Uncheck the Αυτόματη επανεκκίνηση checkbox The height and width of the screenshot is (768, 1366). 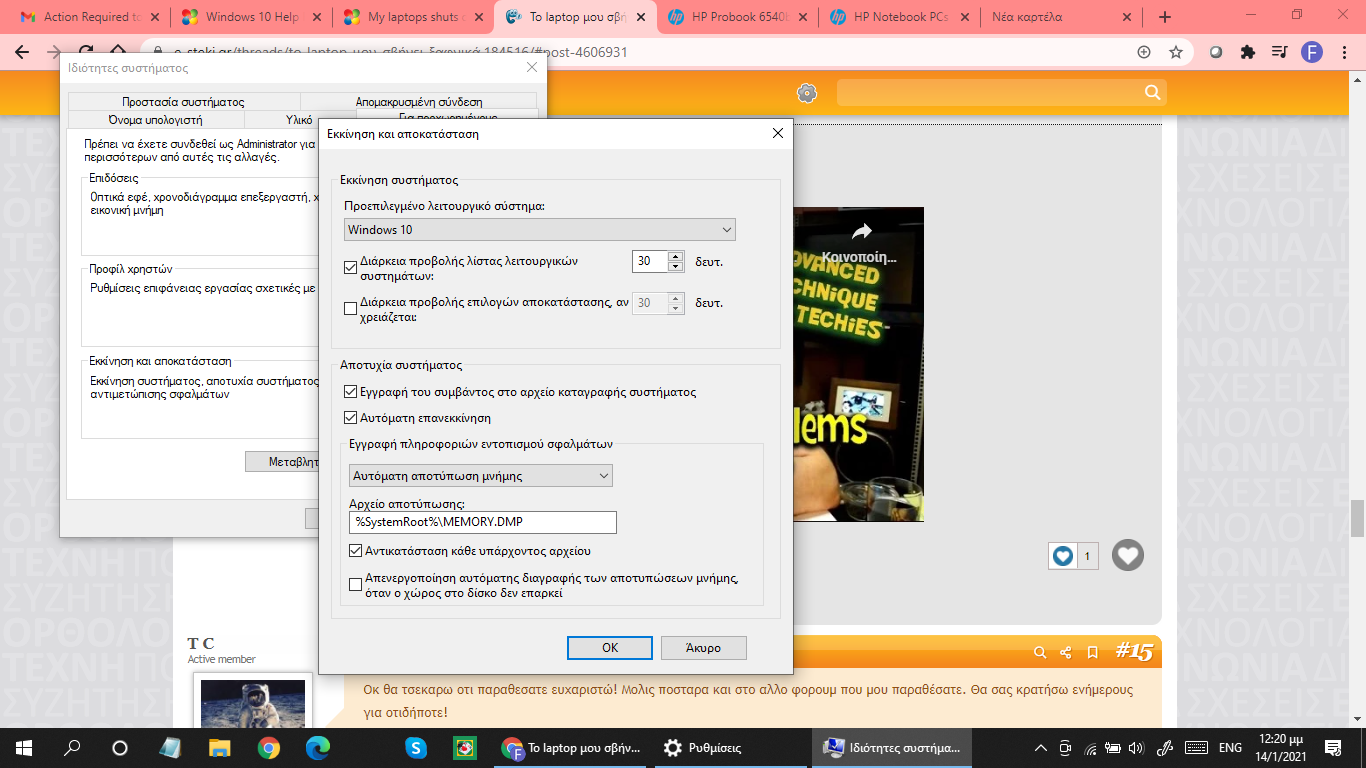tap(350, 418)
